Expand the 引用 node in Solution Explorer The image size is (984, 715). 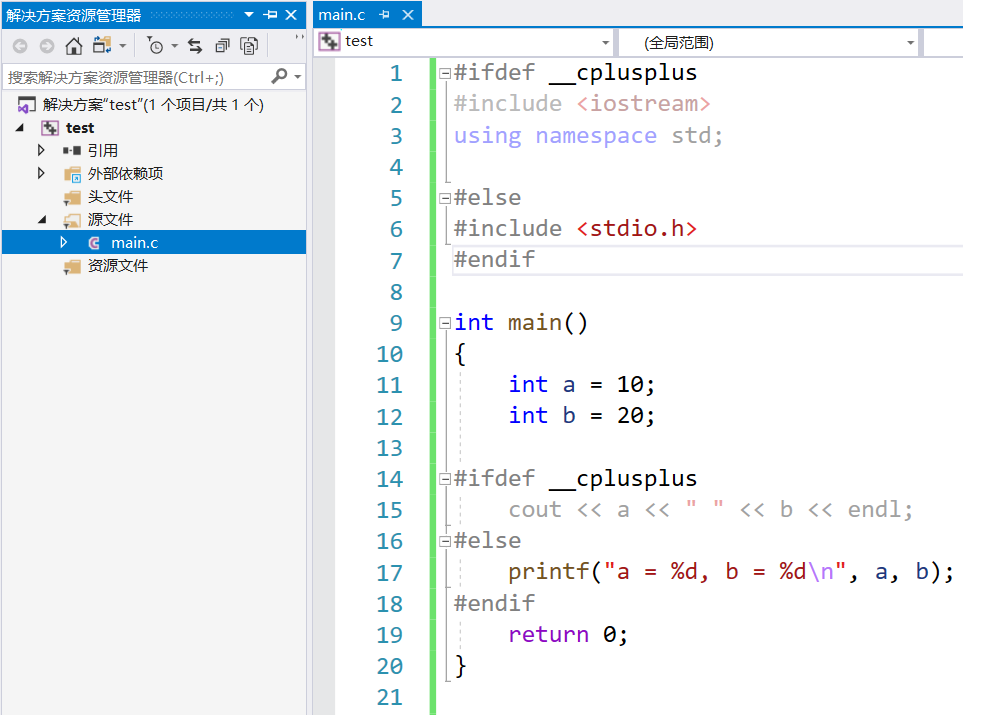click(42, 150)
